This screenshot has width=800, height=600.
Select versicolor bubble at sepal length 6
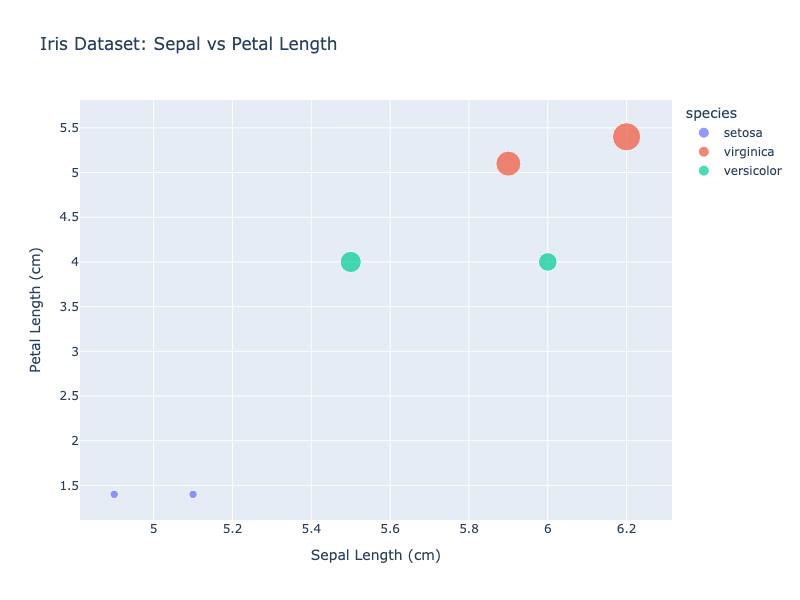pyautogui.click(x=547, y=262)
